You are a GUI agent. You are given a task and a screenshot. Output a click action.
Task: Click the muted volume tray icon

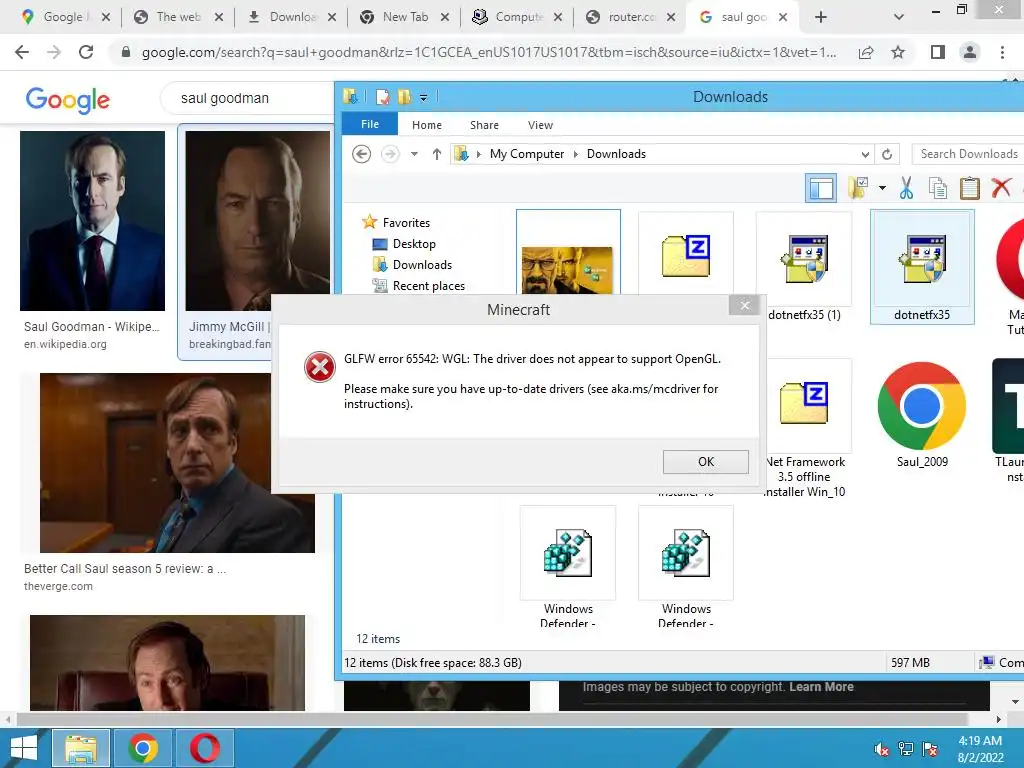(881, 749)
